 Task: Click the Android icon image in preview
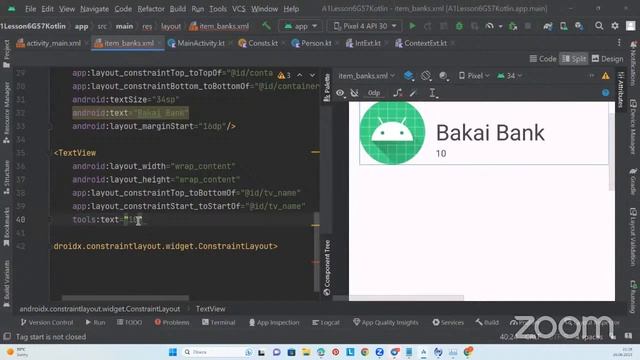coord(392,133)
